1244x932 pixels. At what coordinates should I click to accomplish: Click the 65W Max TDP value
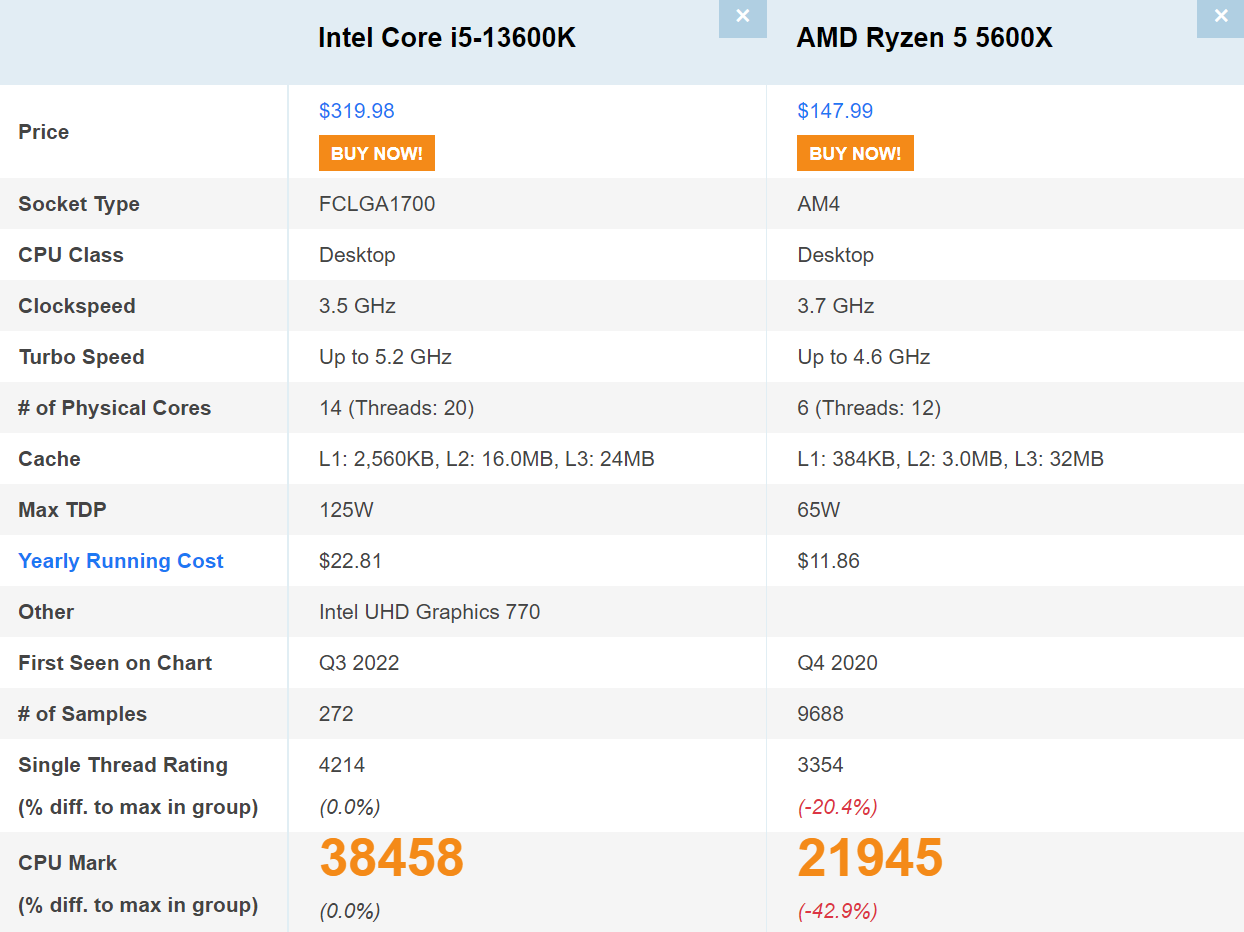819,510
